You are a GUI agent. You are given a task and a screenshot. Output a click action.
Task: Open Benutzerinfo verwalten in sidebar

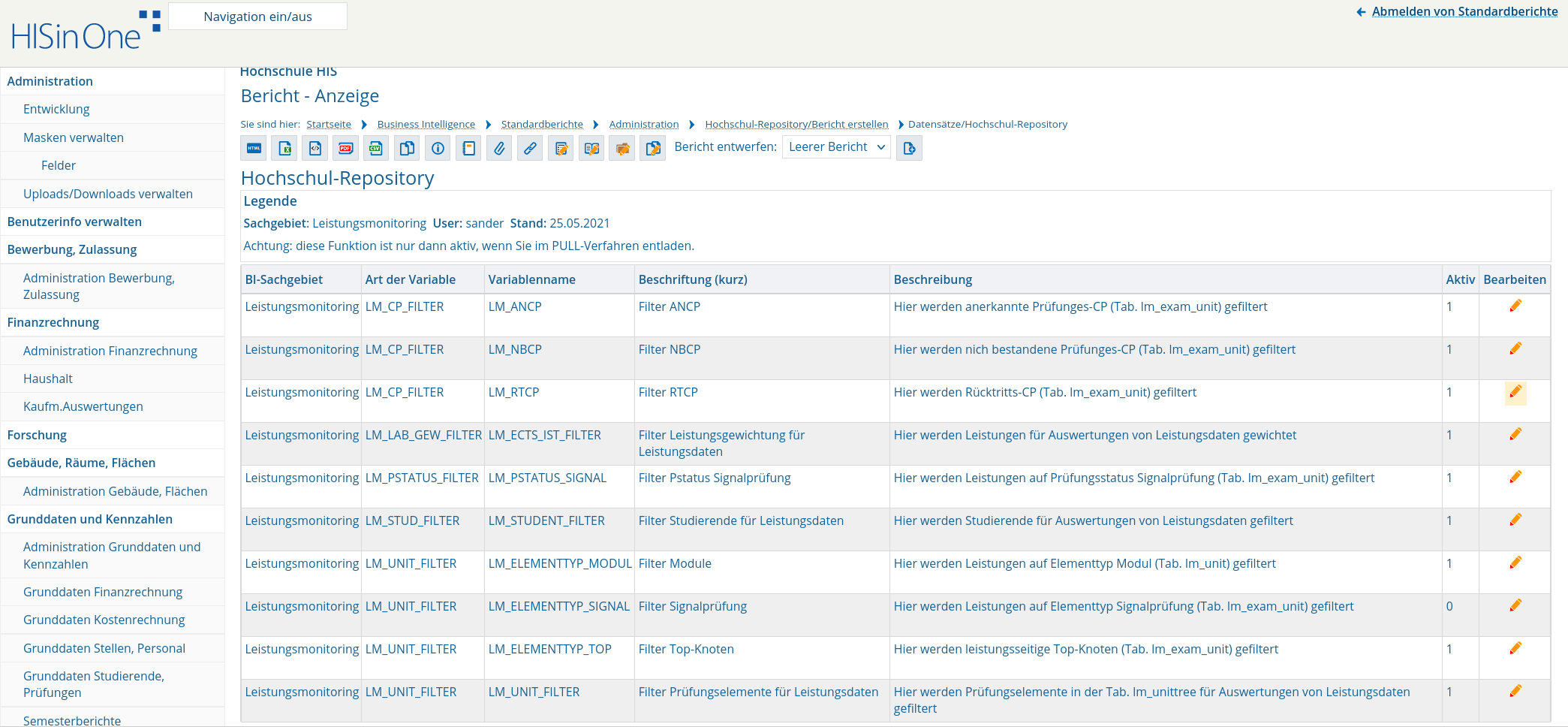[113, 222]
